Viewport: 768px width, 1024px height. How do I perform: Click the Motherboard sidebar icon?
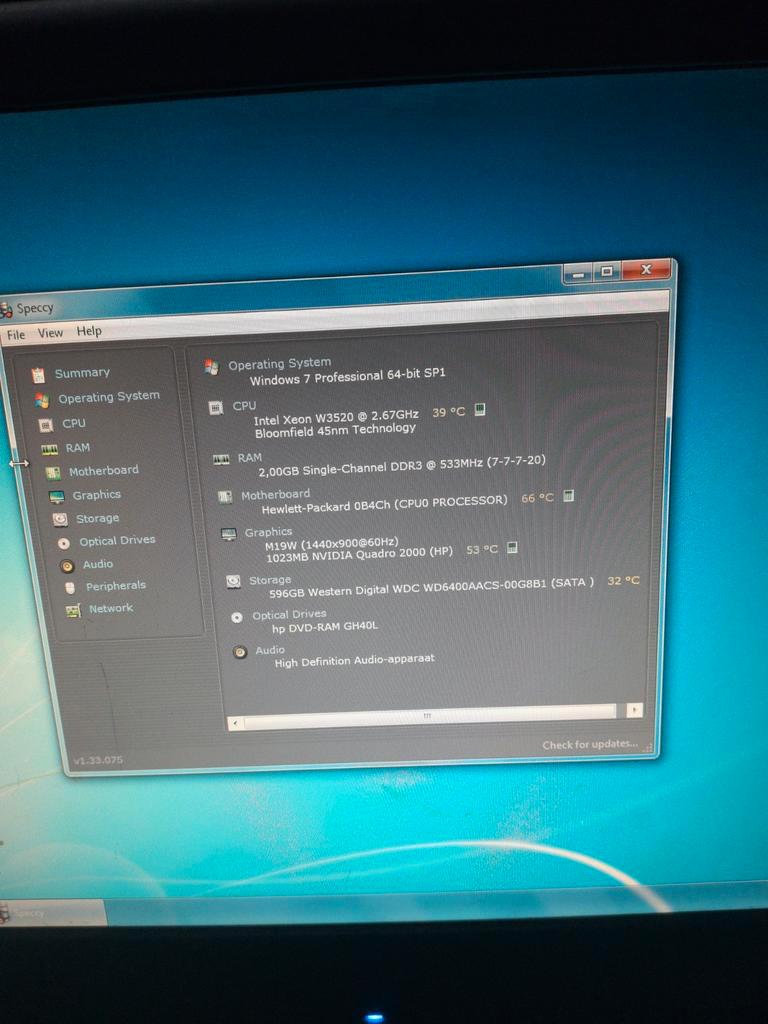point(53,472)
